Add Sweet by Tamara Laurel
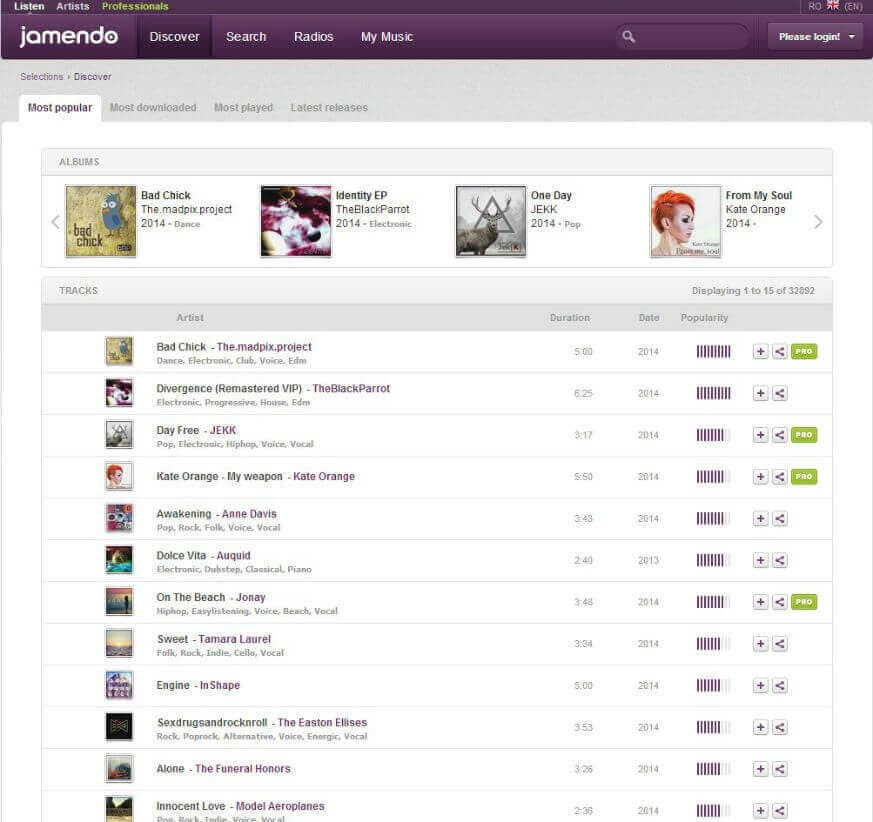This screenshot has width=873, height=822. pos(761,644)
